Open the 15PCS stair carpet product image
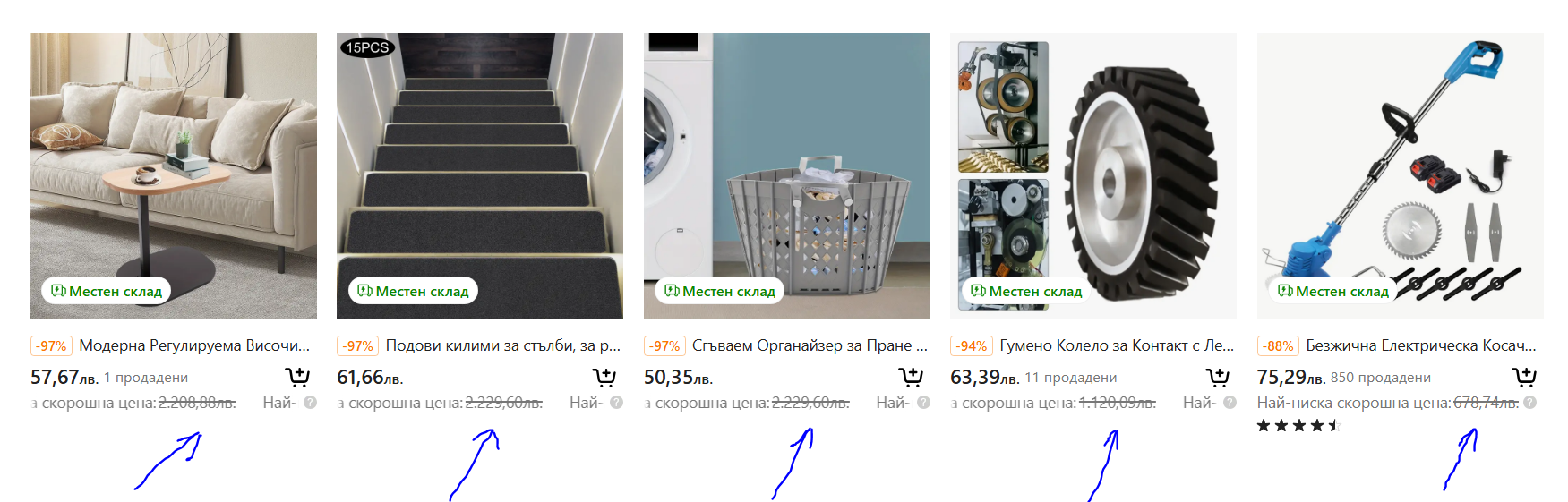 (480, 176)
